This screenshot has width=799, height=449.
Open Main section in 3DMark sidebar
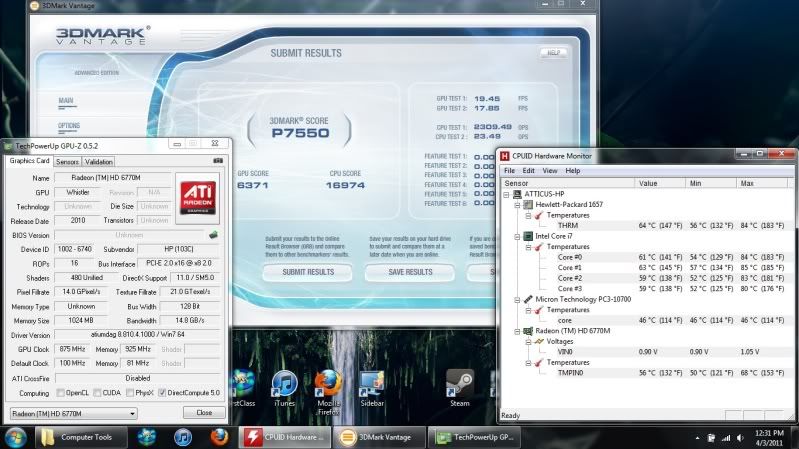[x=66, y=101]
